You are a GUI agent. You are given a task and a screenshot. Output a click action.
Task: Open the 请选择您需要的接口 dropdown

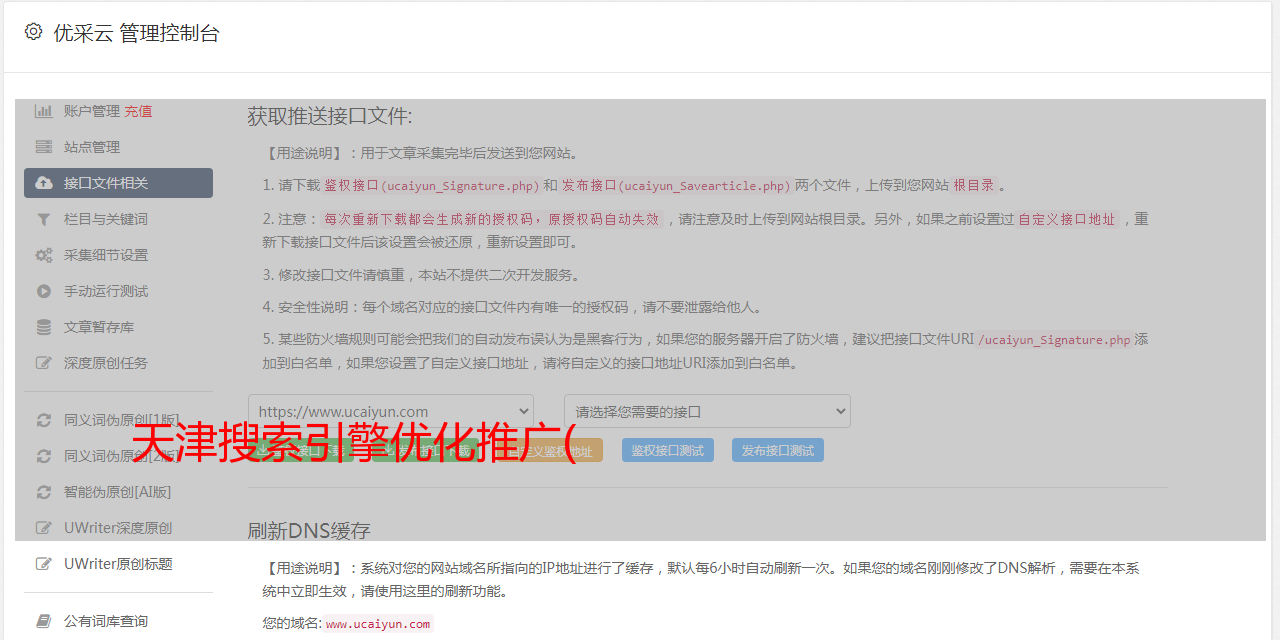coord(707,411)
